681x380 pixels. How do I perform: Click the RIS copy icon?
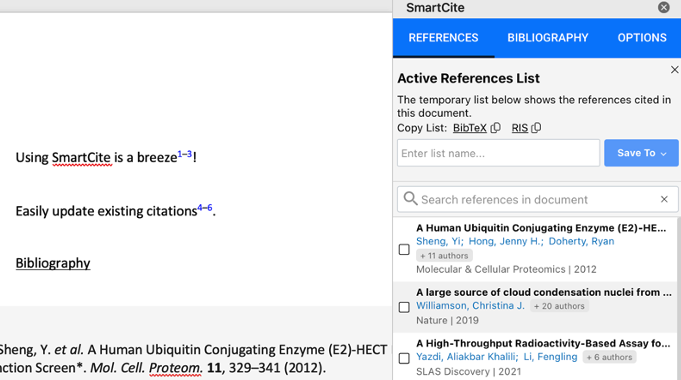[536, 128]
